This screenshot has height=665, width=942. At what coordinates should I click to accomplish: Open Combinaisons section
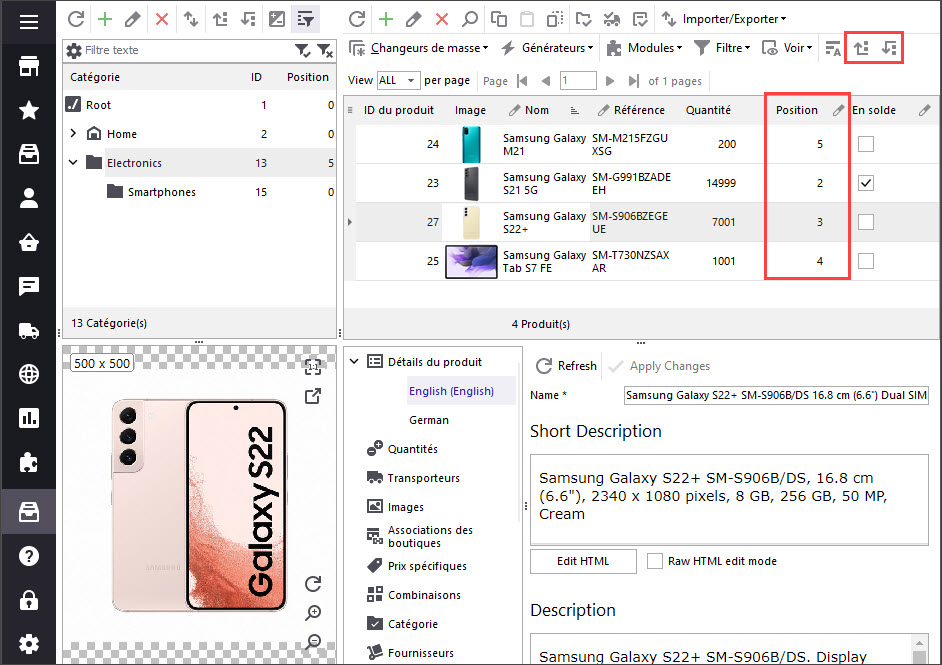(413, 595)
